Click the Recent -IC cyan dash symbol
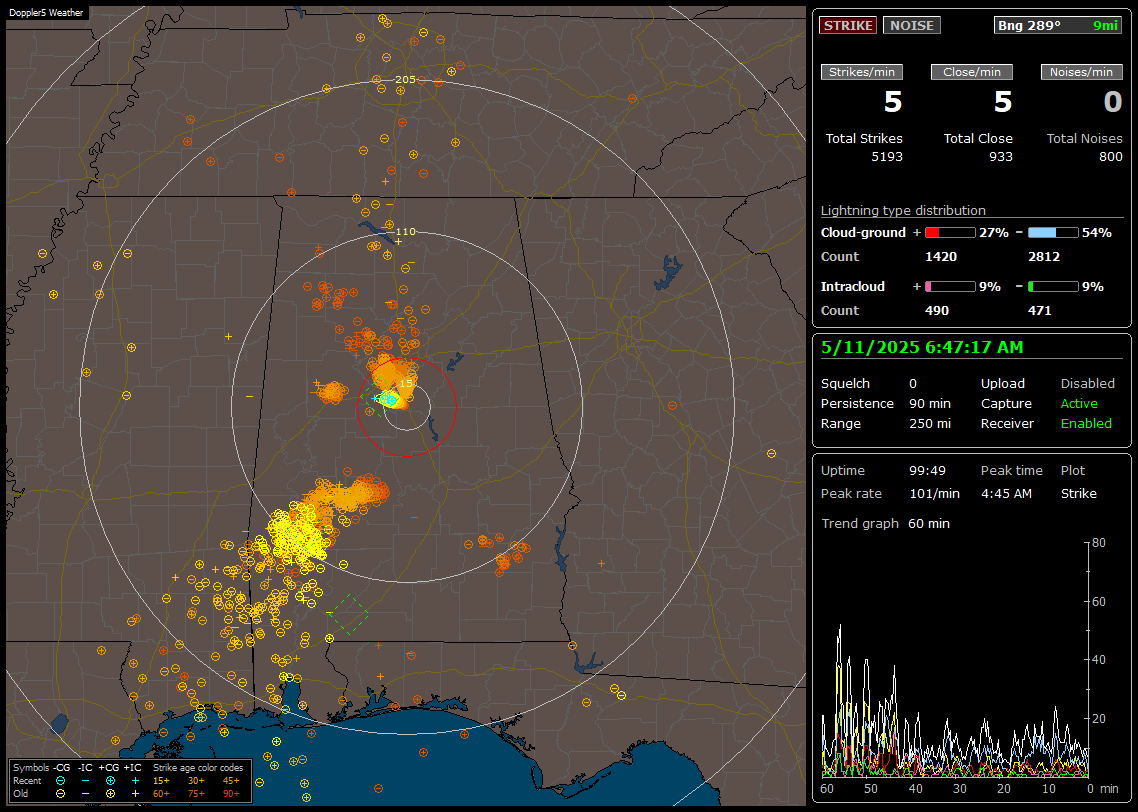The image size is (1138, 812). [x=86, y=781]
